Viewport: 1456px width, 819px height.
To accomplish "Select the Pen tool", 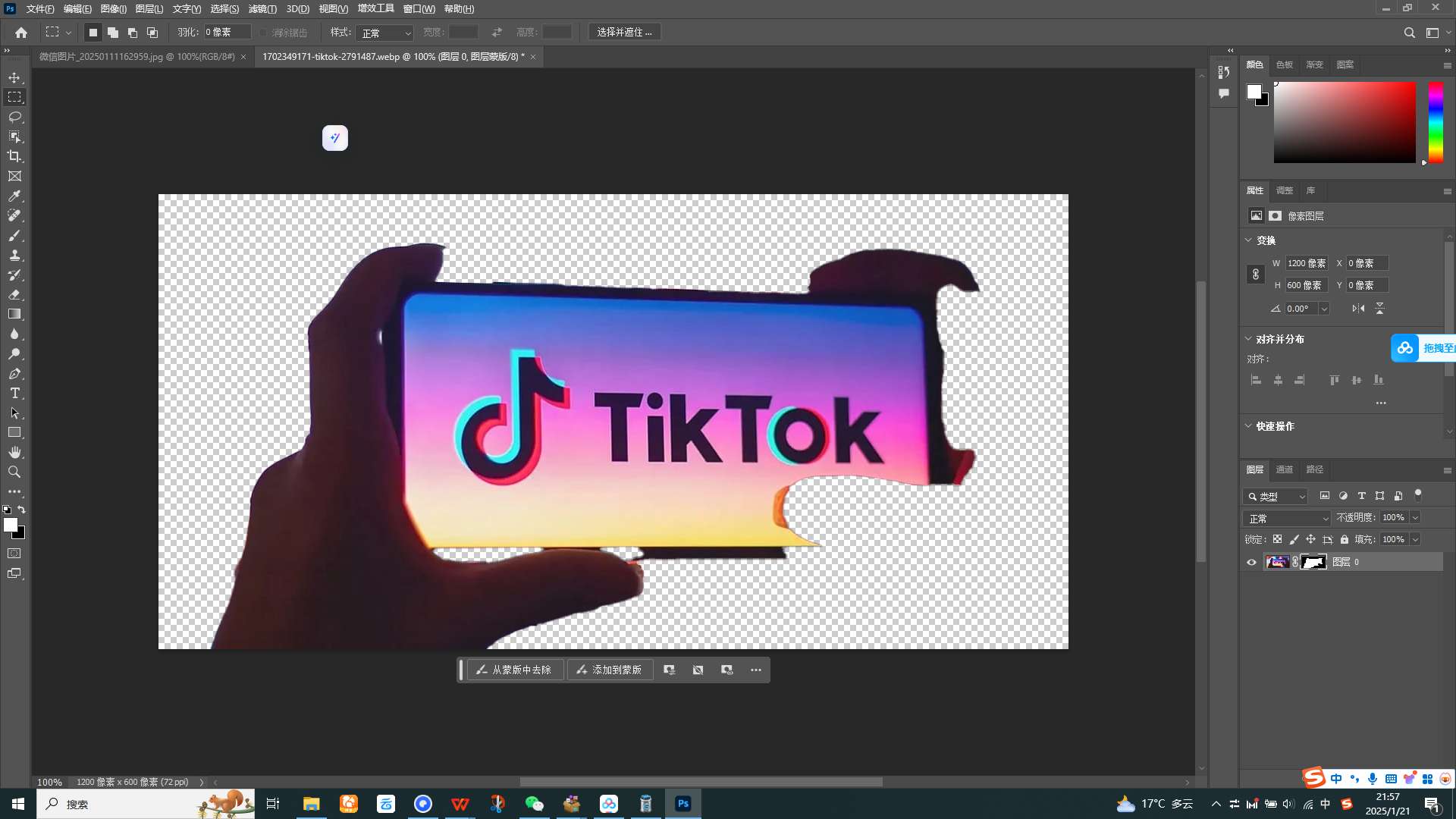I will (x=14, y=373).
